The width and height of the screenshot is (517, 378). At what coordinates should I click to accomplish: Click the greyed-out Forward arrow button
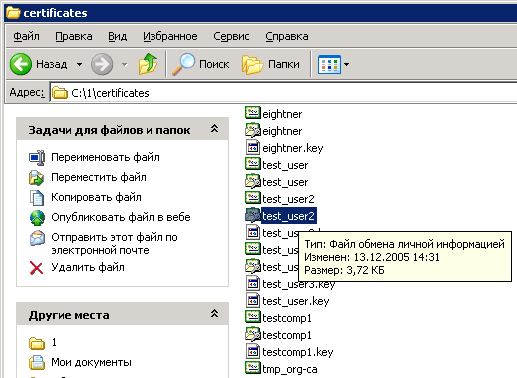[x=102, y=64]
